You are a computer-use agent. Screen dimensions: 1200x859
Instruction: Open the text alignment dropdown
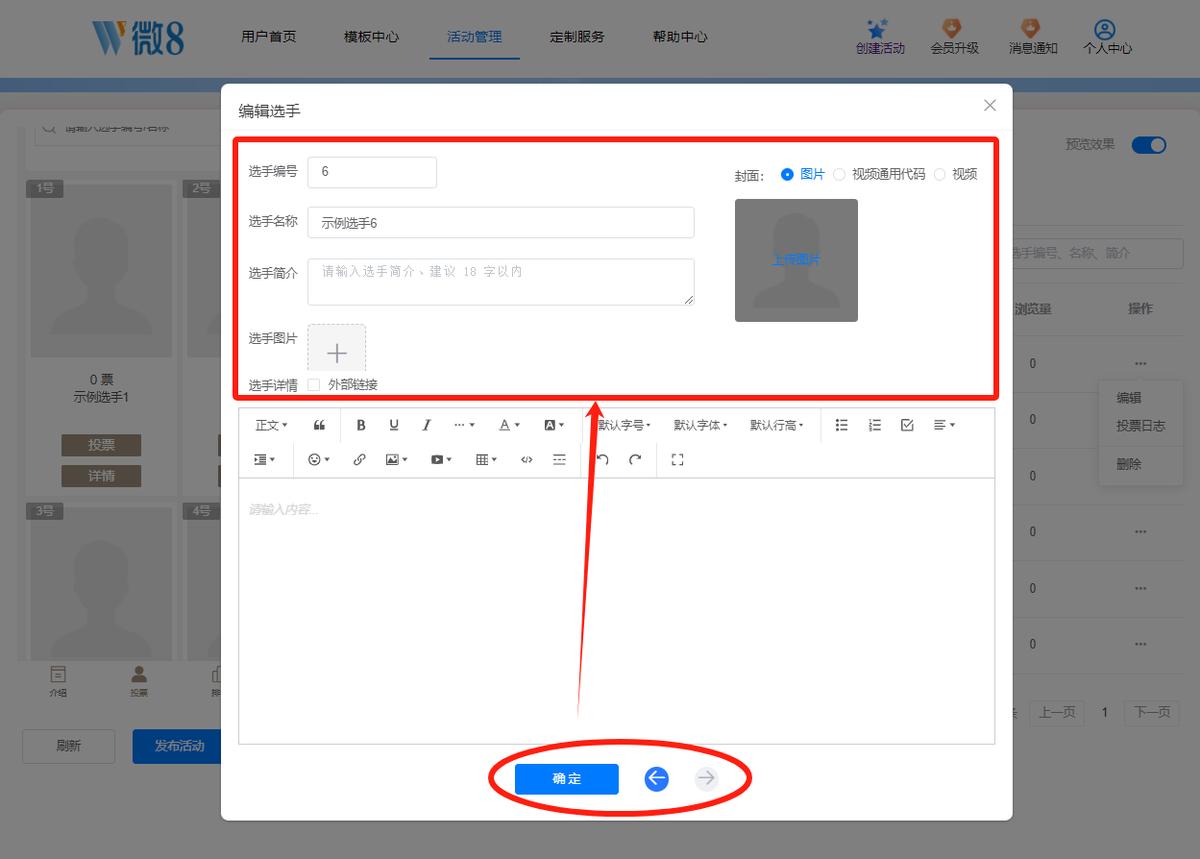click(944, 425)
